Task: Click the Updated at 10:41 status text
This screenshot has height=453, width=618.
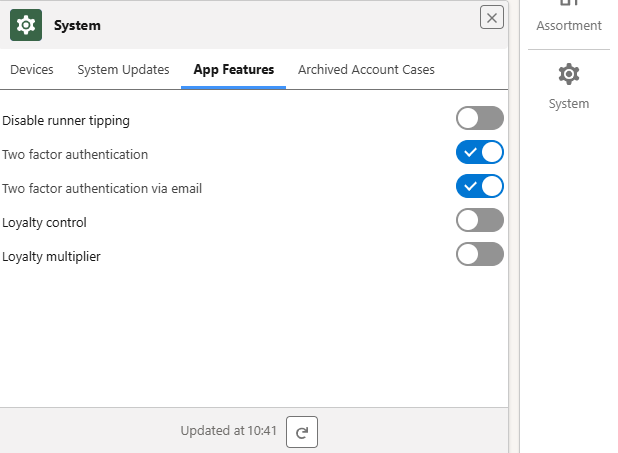Action: point(227,431)
